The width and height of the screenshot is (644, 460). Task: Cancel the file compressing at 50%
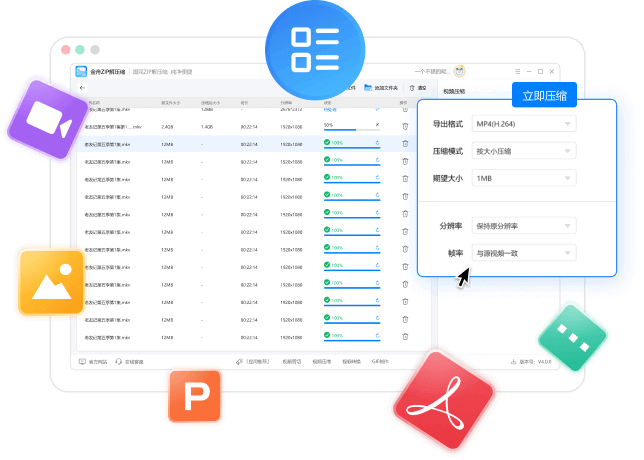(377, 125)
